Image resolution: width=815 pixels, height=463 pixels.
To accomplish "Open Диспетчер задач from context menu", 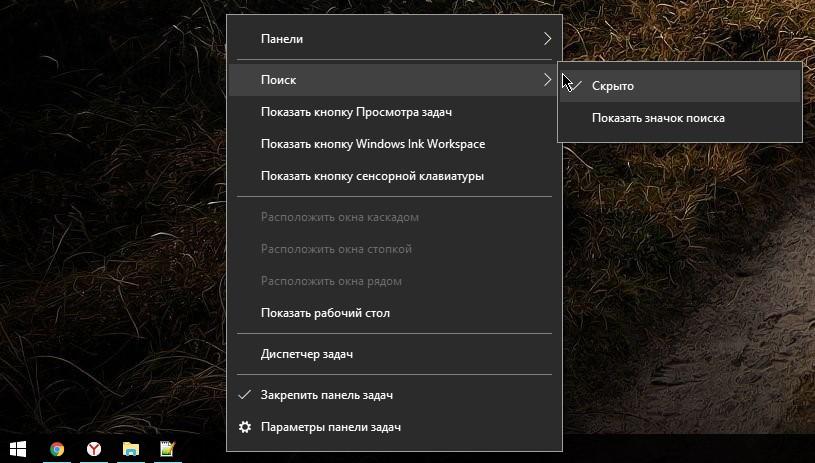I will coord(306,354).
